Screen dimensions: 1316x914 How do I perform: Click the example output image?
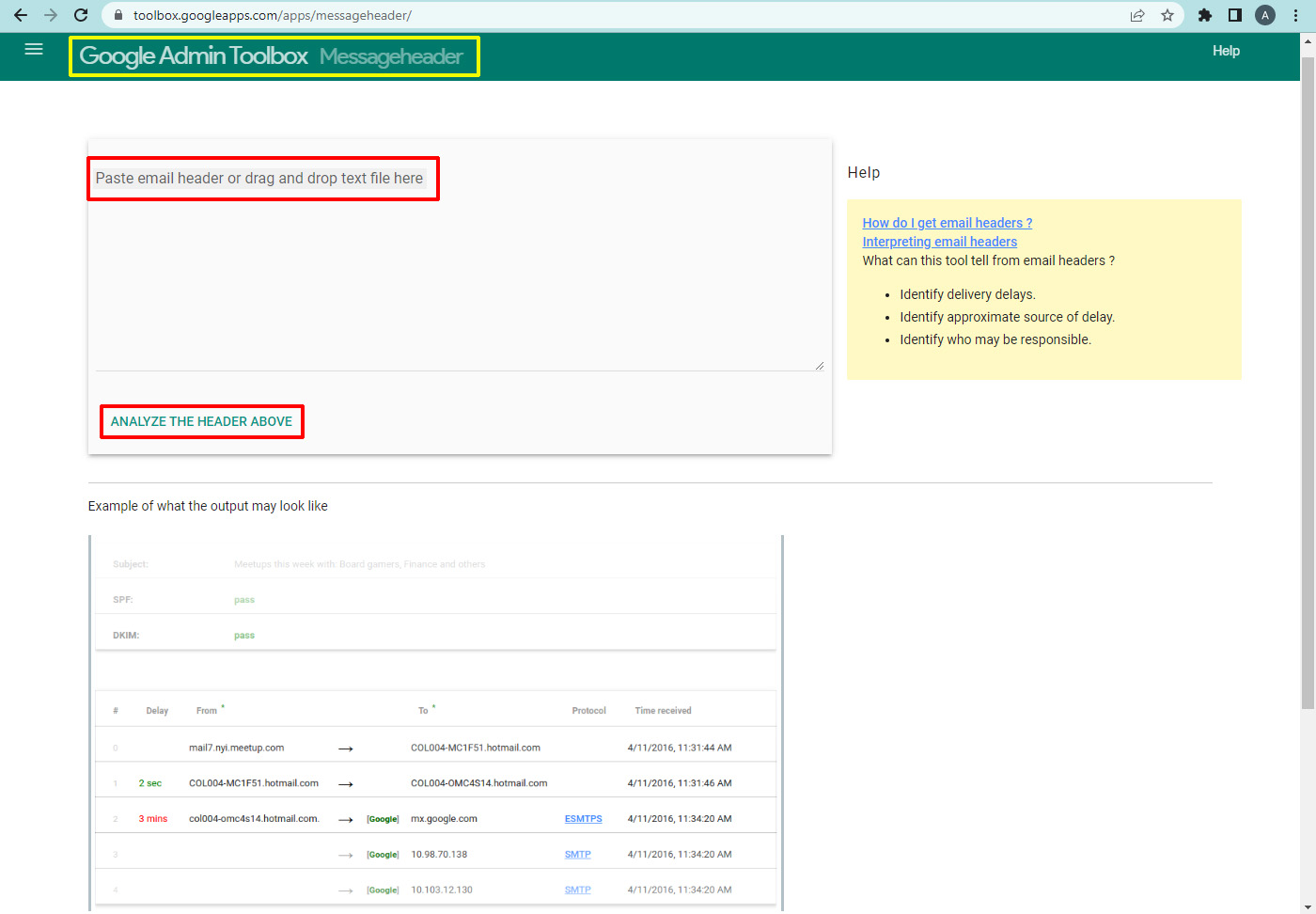click(436, 722)
